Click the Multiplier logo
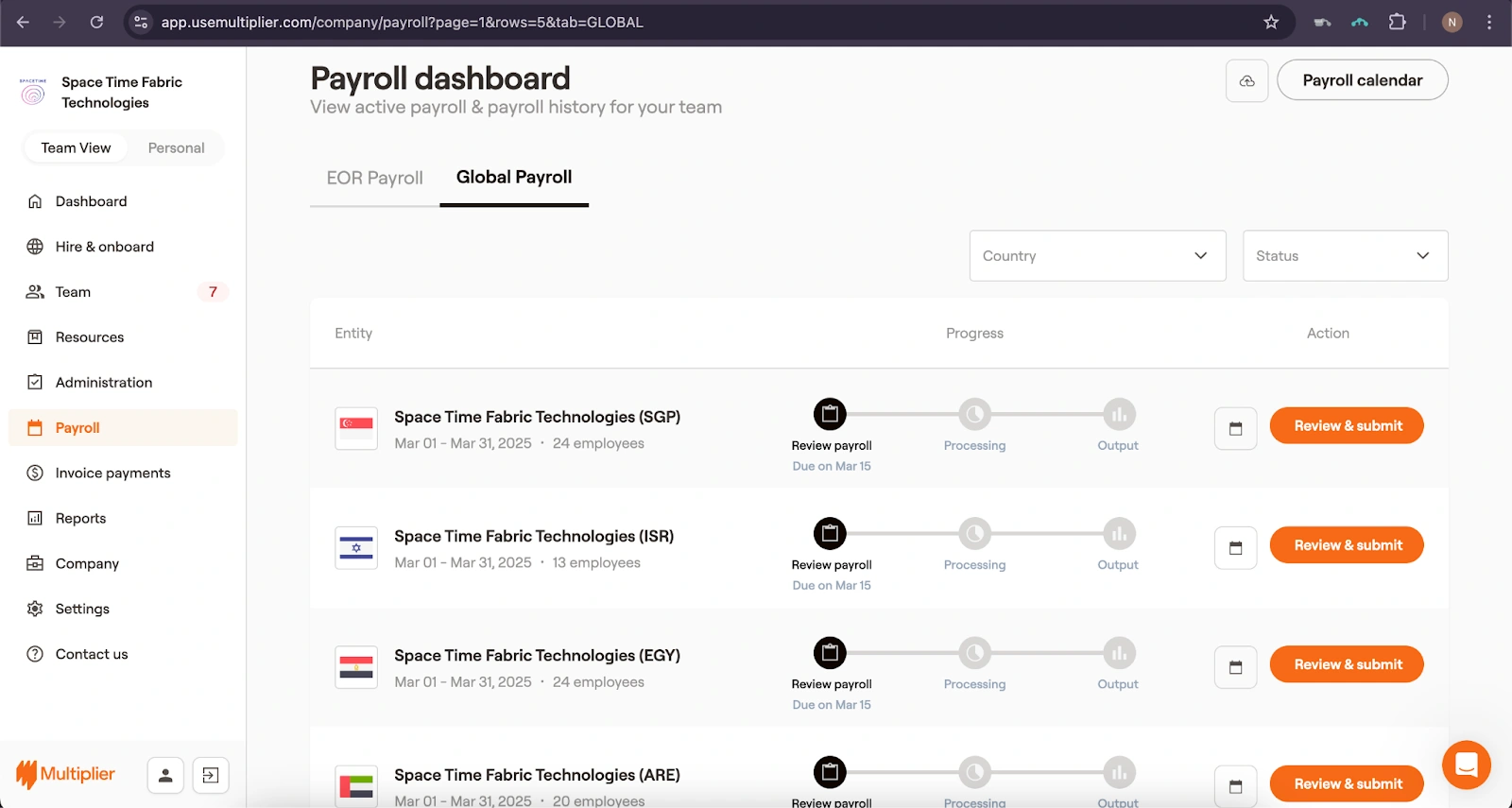Image resolution: width=1512 pixels, height=808 pixels. (65, 774)
